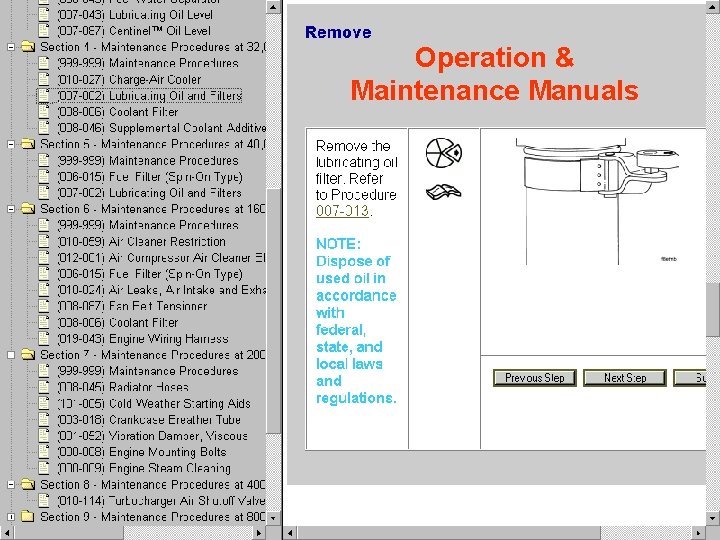Click the page icon beside Engine Mounting Bolts
Screen dimensions: 720x540
click(44, 452)
